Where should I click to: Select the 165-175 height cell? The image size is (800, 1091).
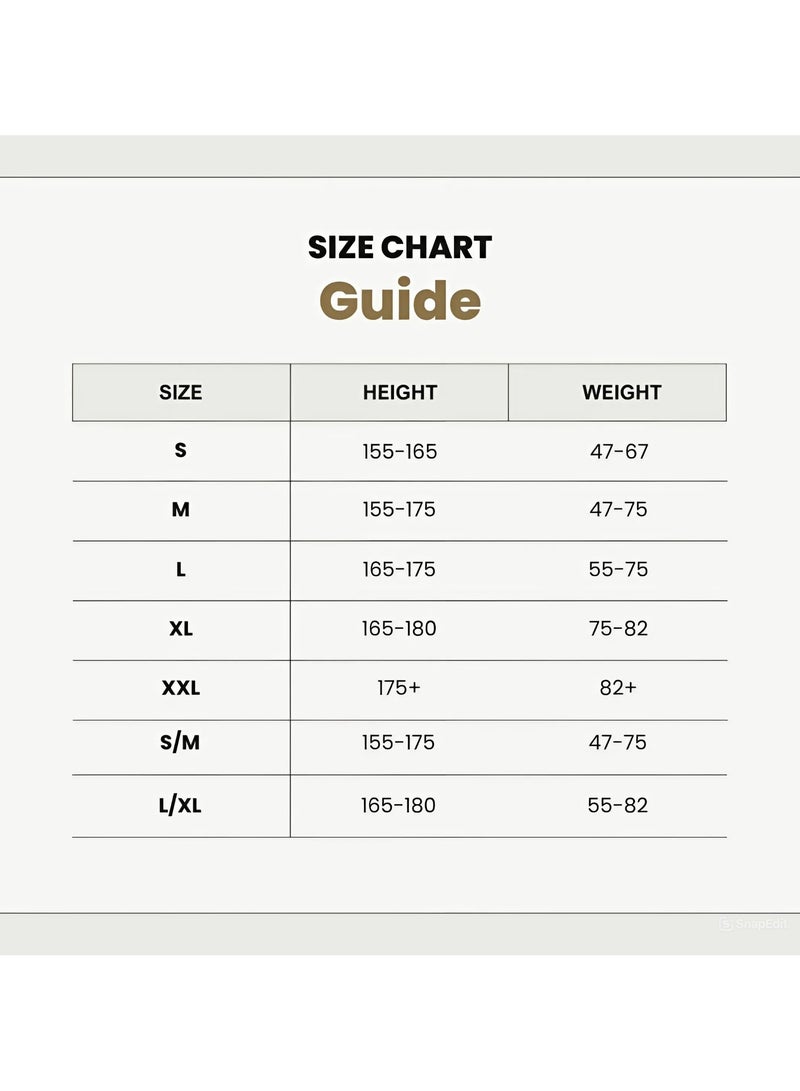pyautogui.click(x=399, y=569)
